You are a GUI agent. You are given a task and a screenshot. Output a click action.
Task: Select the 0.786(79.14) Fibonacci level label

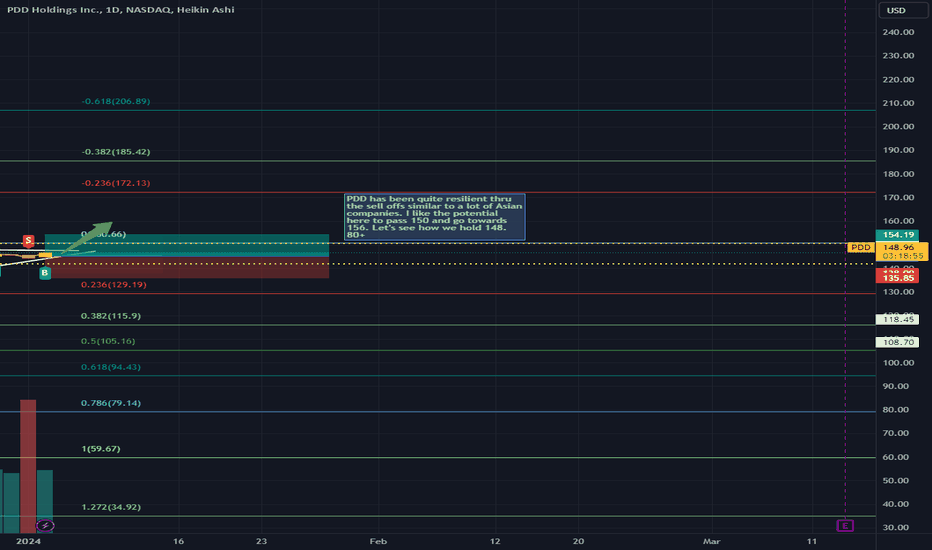tap(111, 403)
